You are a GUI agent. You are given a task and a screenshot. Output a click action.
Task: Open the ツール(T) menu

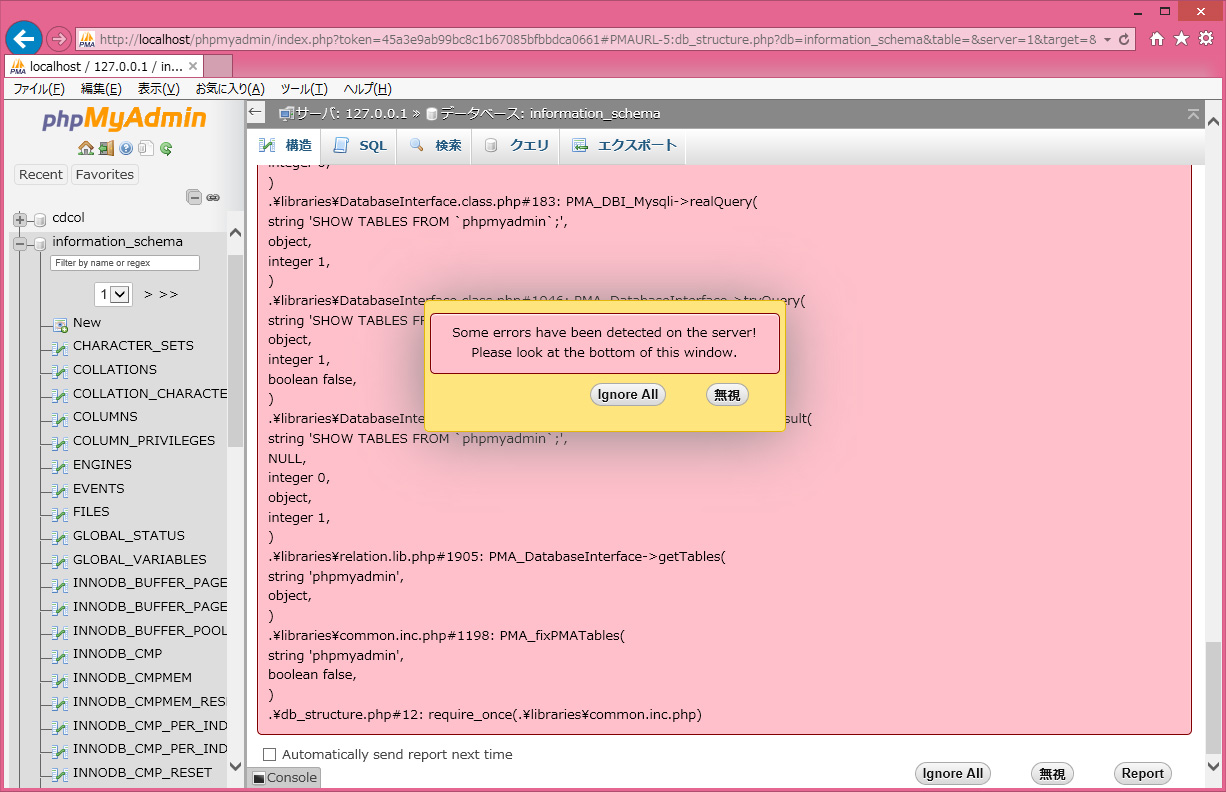pyautogui.click(x=303, y=89)
